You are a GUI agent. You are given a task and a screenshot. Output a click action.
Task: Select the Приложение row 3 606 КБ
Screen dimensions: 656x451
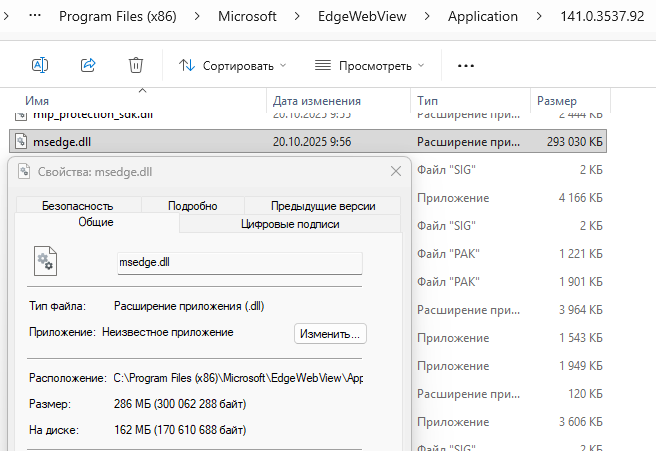(510, 422)
